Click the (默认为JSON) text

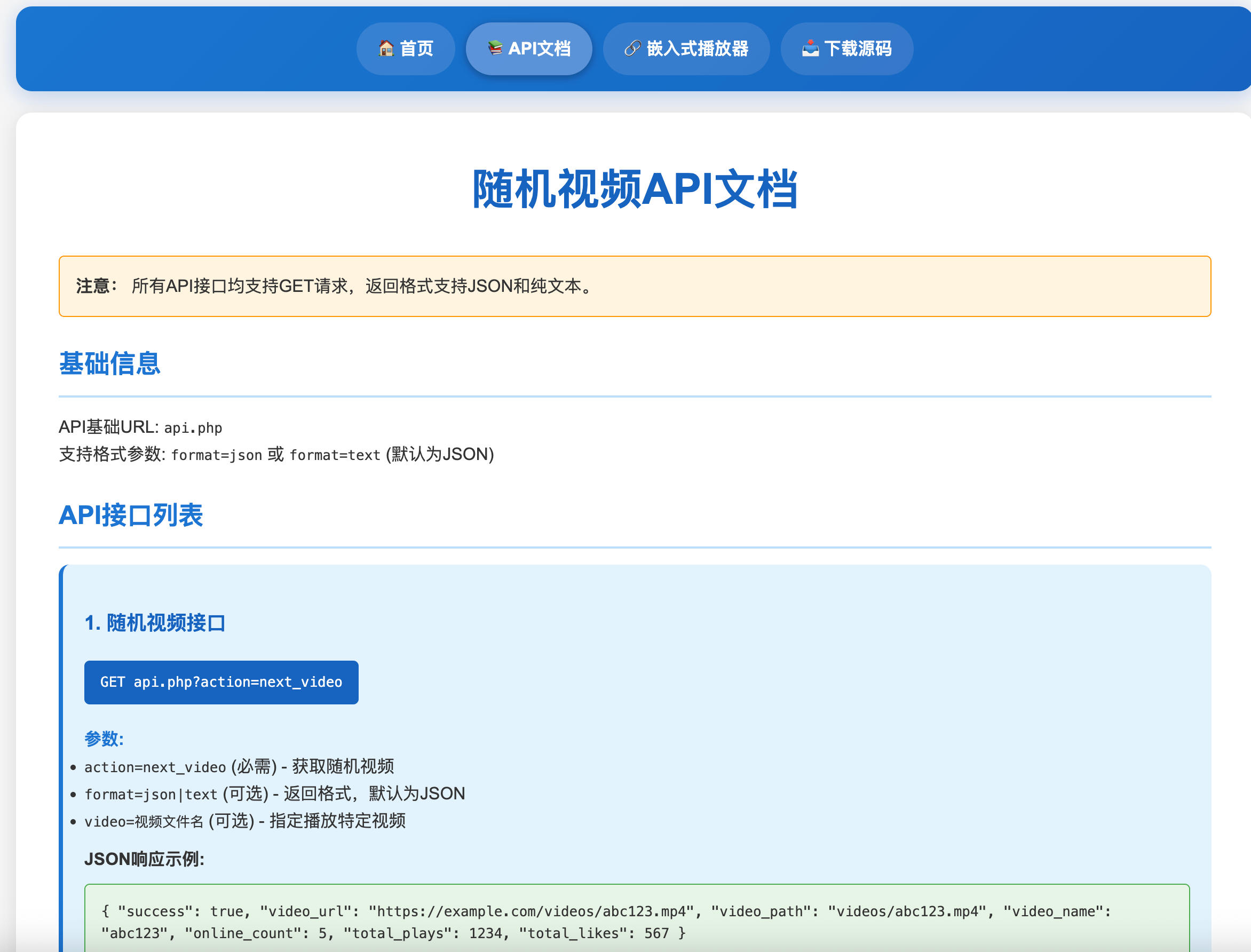(440, 455)
